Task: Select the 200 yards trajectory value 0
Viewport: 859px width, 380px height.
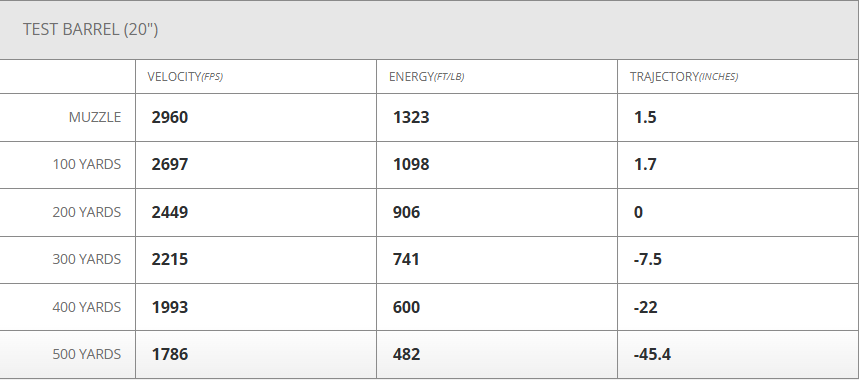Action: click(638, 212)
